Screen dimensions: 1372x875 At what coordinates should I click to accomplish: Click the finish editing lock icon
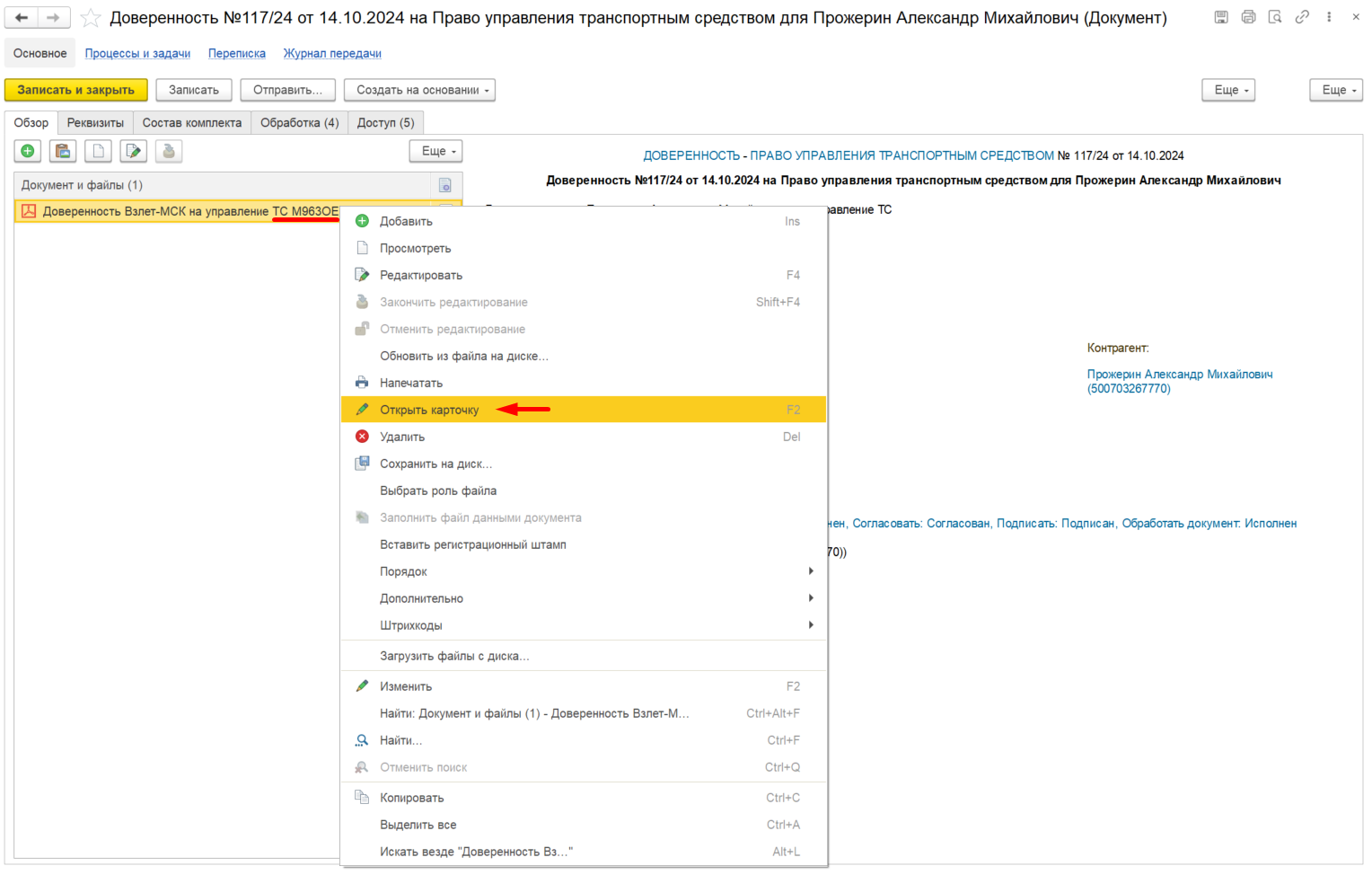tap(169, 151)
